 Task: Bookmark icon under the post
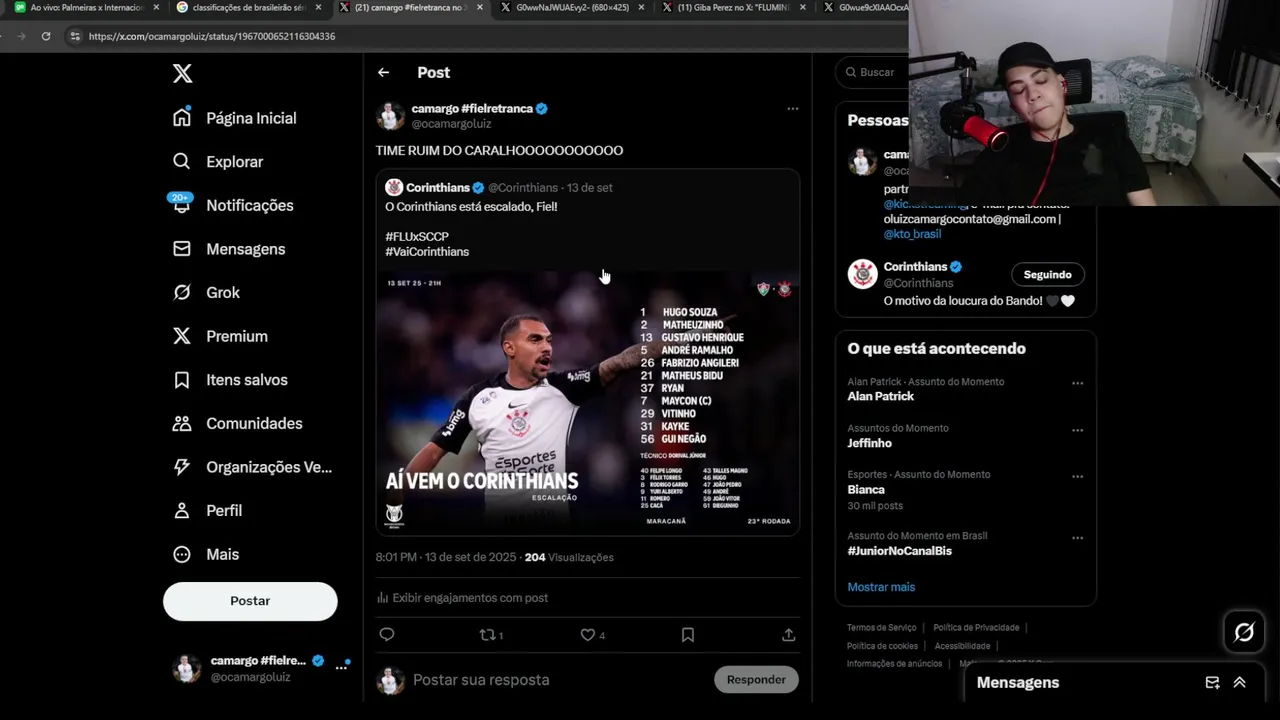(x=688, y=634)
